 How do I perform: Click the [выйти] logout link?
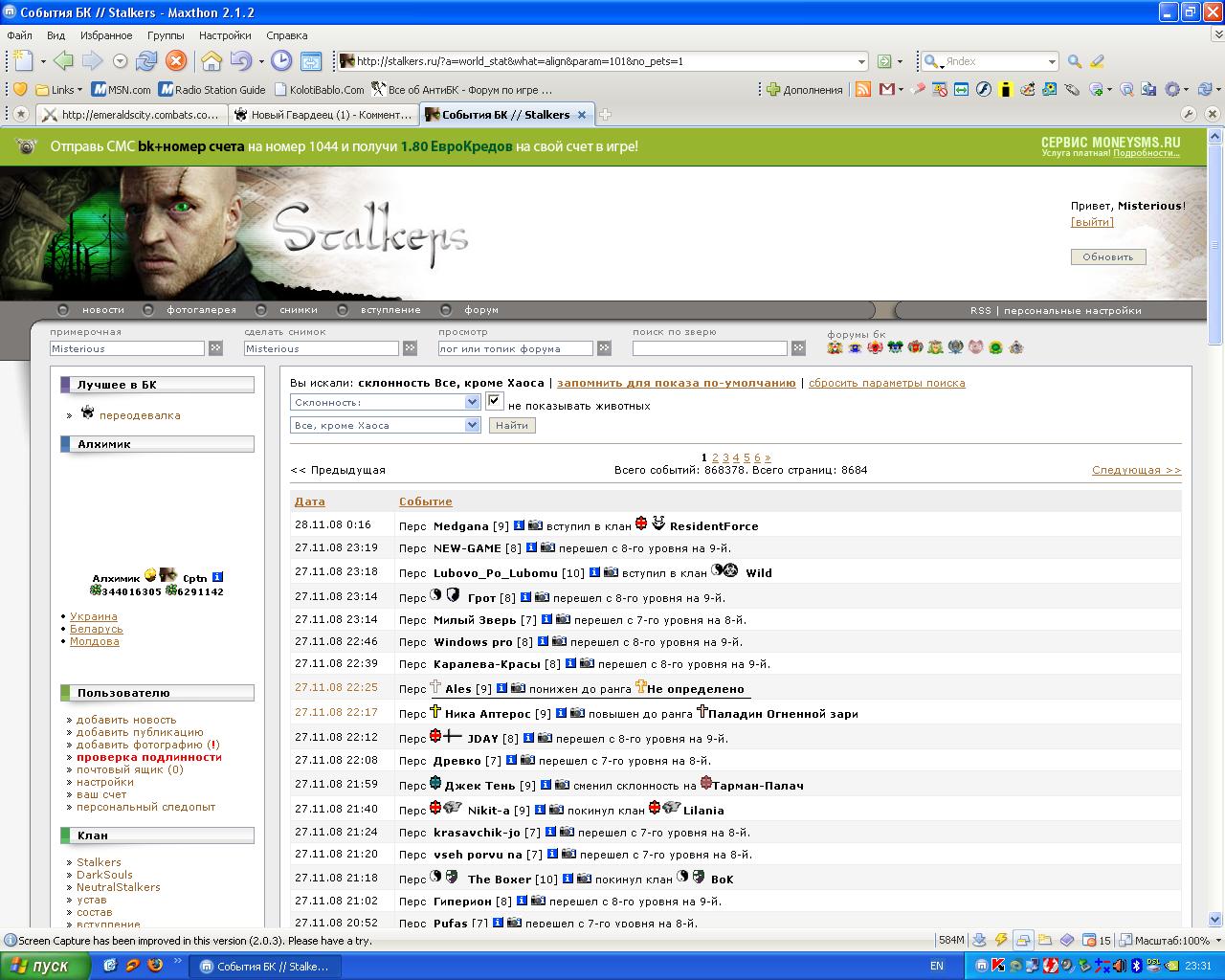(1092, 222)
